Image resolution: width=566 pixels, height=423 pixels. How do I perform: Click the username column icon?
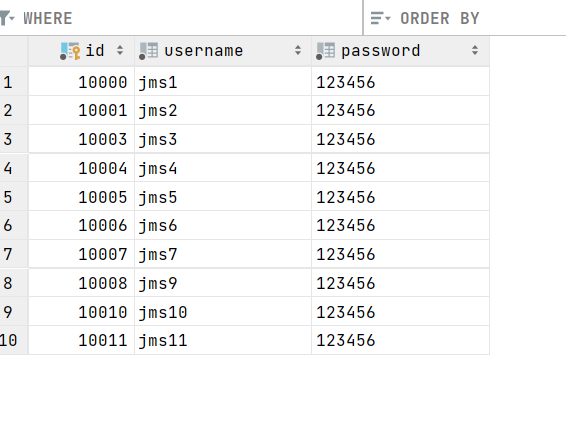tap(148, 51)
